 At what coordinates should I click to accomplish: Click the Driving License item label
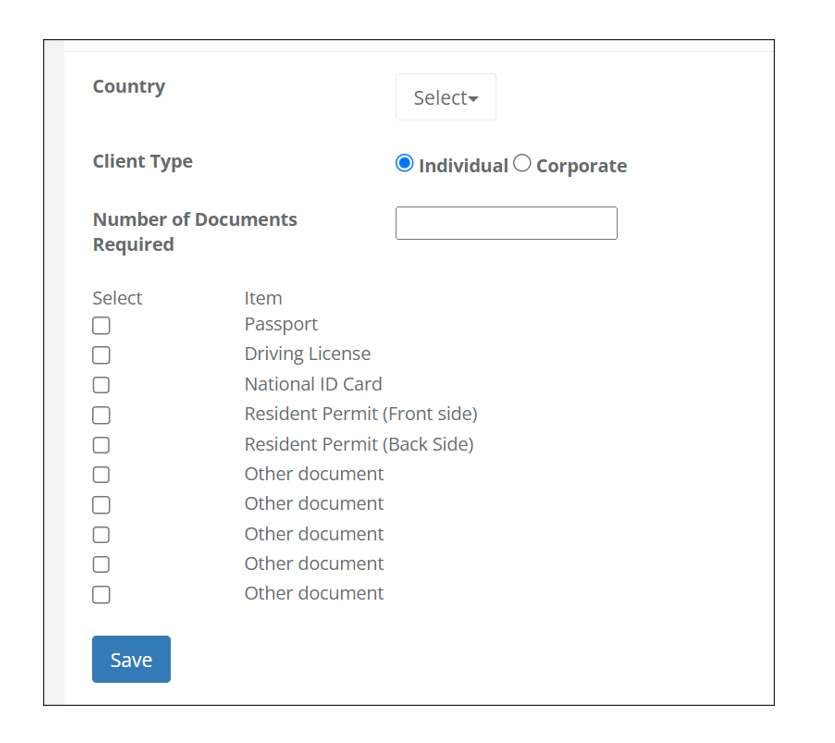[307, 354]
